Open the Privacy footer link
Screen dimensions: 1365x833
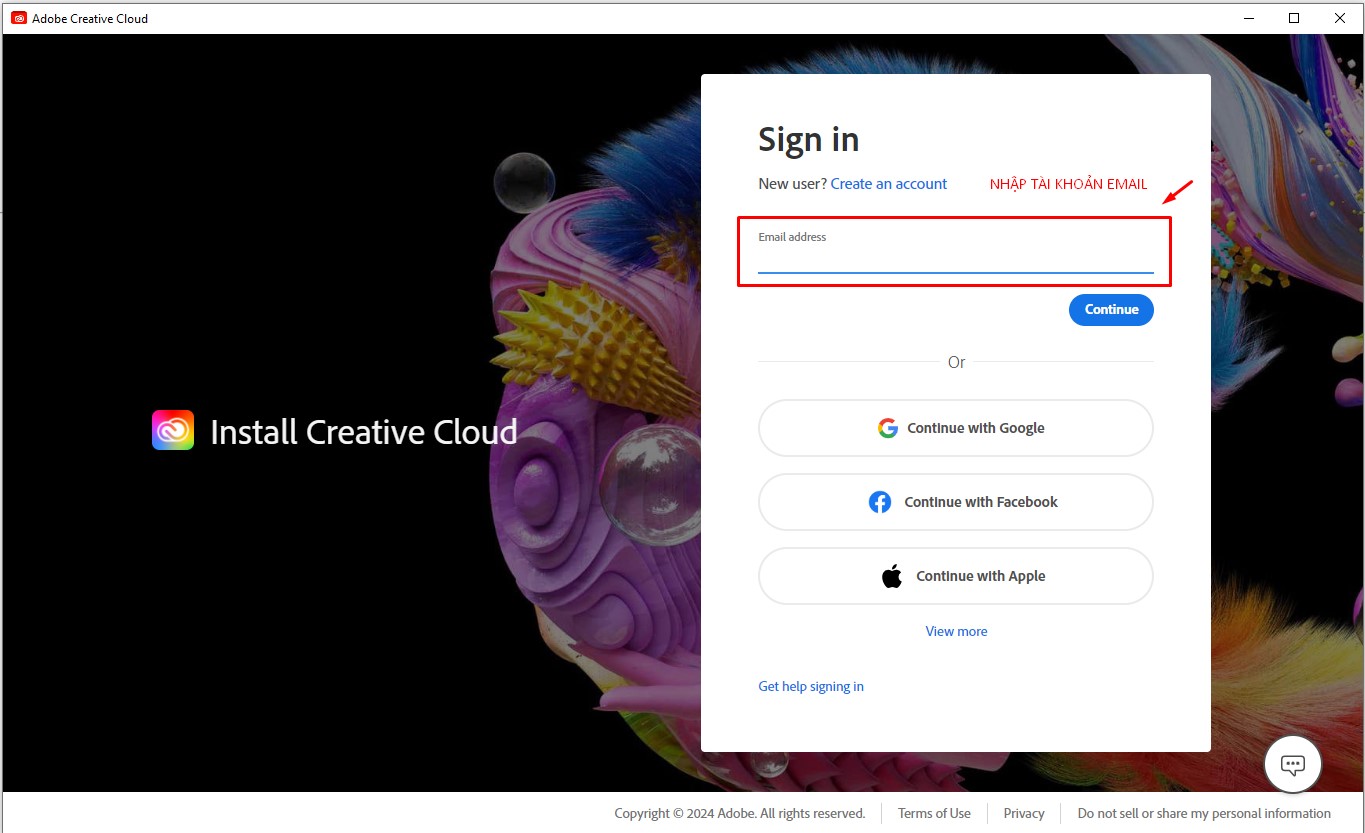pyautogui.click(x=1024, y=813)
